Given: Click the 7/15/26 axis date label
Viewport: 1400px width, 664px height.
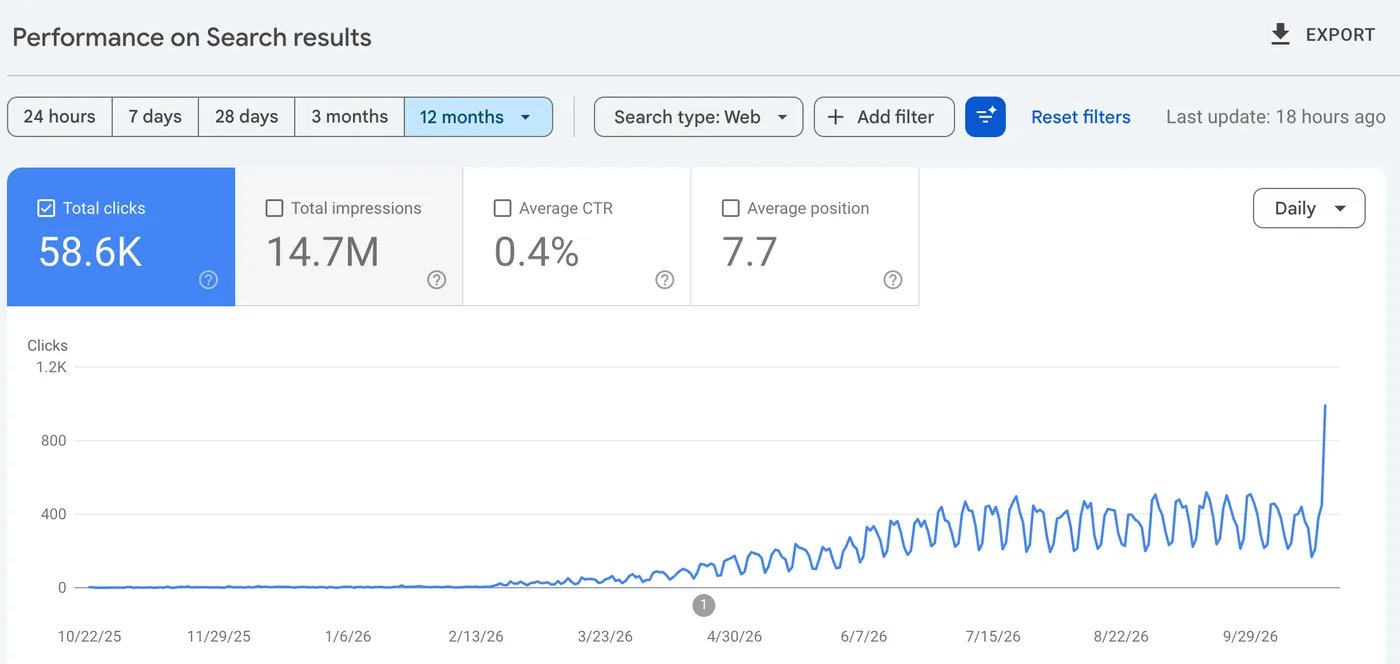Looking at the screenshot, I should click(x=993, y=636).
